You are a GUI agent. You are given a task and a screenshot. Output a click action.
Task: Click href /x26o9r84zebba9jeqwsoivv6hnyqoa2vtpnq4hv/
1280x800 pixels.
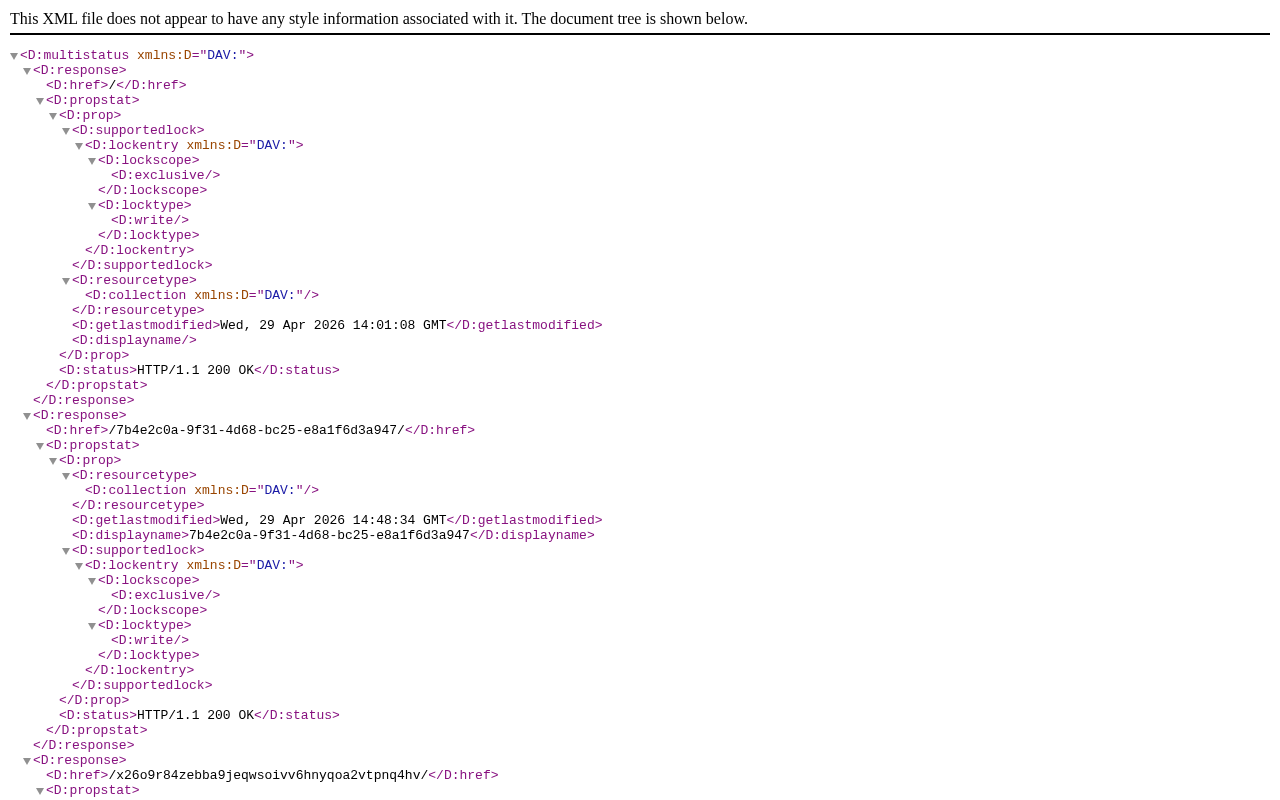[x=268, y=776]
